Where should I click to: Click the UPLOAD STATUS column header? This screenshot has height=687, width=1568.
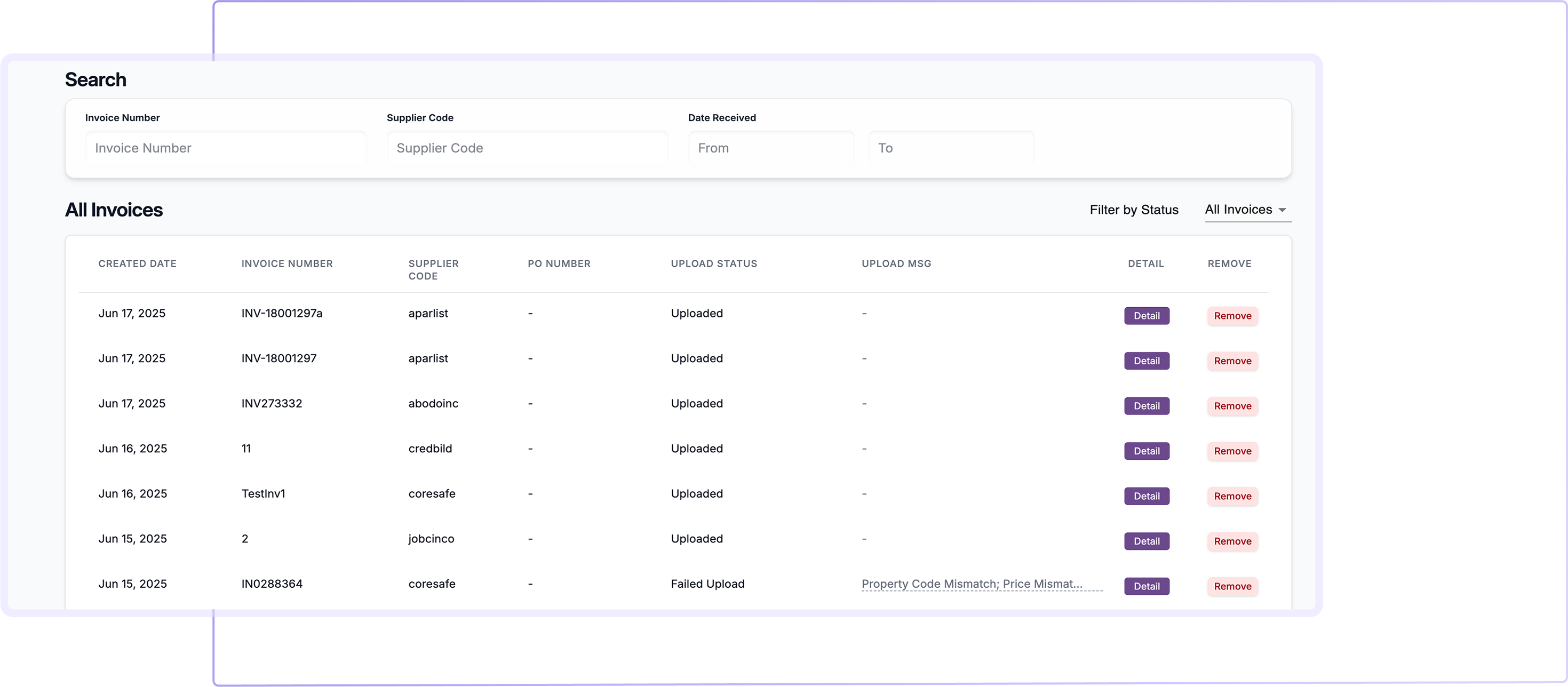[714, 263]
